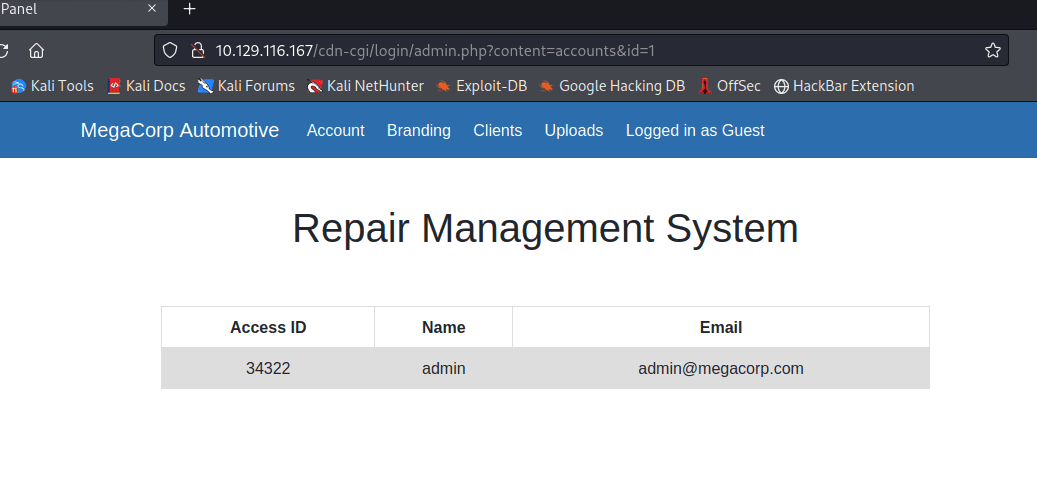Open a new tab with plus button
Image resolution: width=1037 pixels, height=492 pixels.
tap(190, 9)
